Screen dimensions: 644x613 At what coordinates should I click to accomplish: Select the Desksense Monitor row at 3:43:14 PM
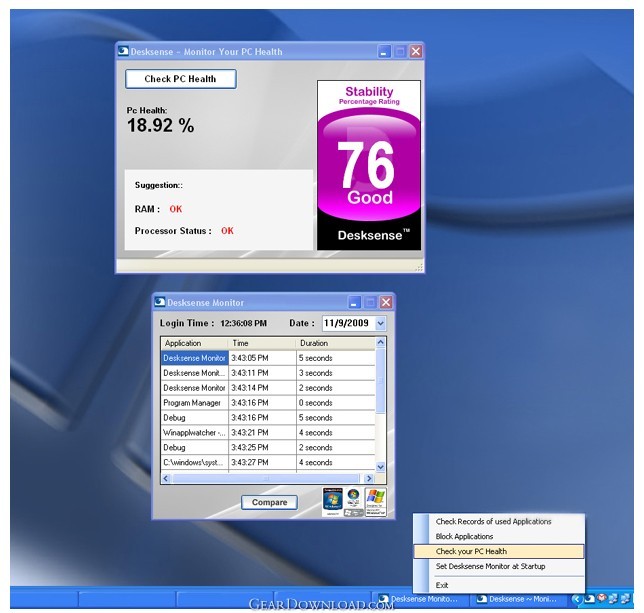[x=268, y=388]
